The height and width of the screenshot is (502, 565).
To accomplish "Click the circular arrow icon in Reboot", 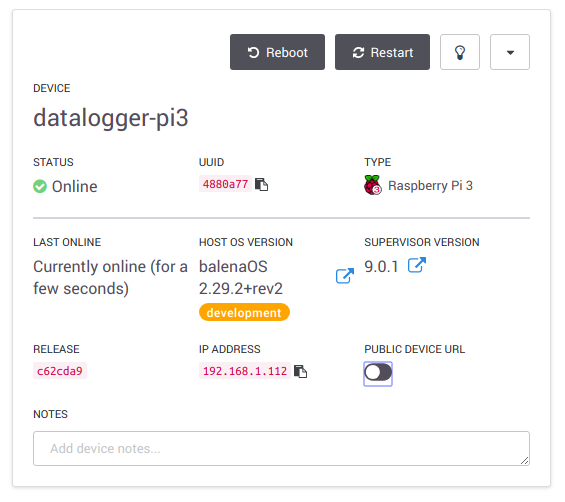I will [253, 53].
